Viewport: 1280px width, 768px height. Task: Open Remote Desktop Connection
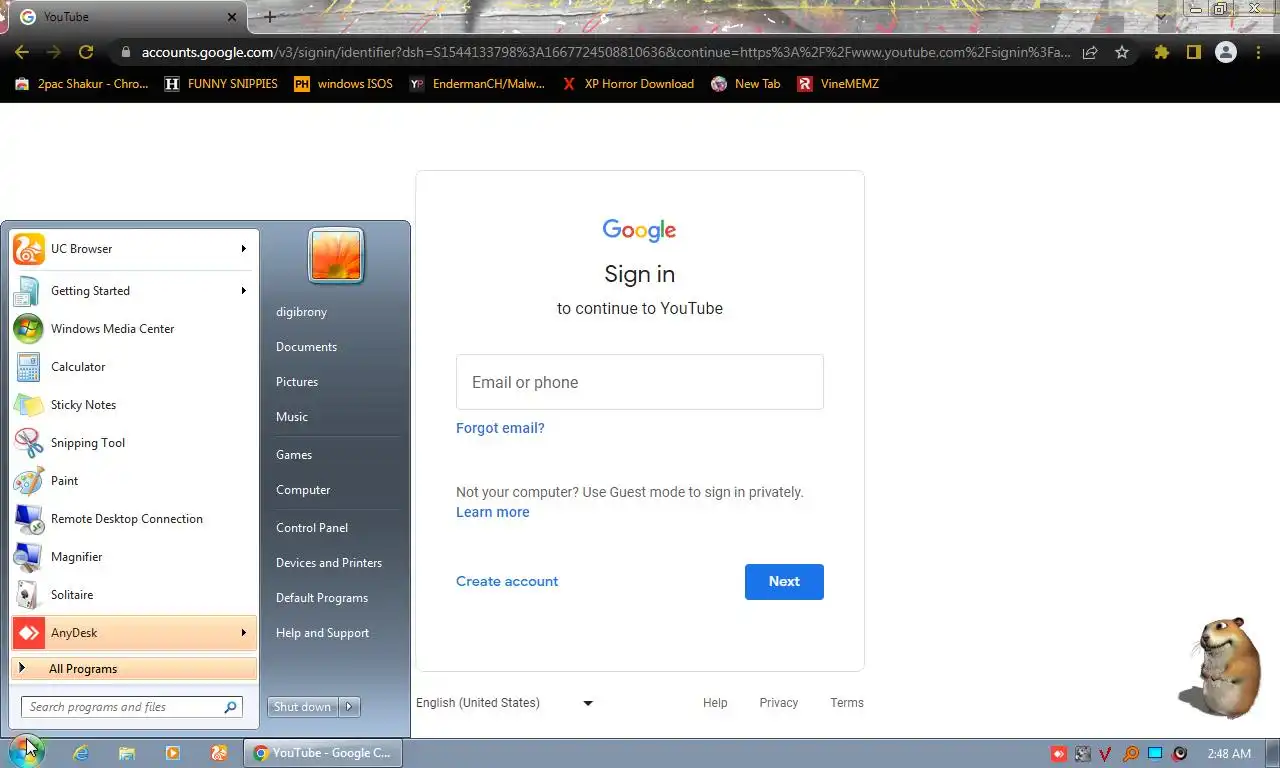click(x=134, y=519)
